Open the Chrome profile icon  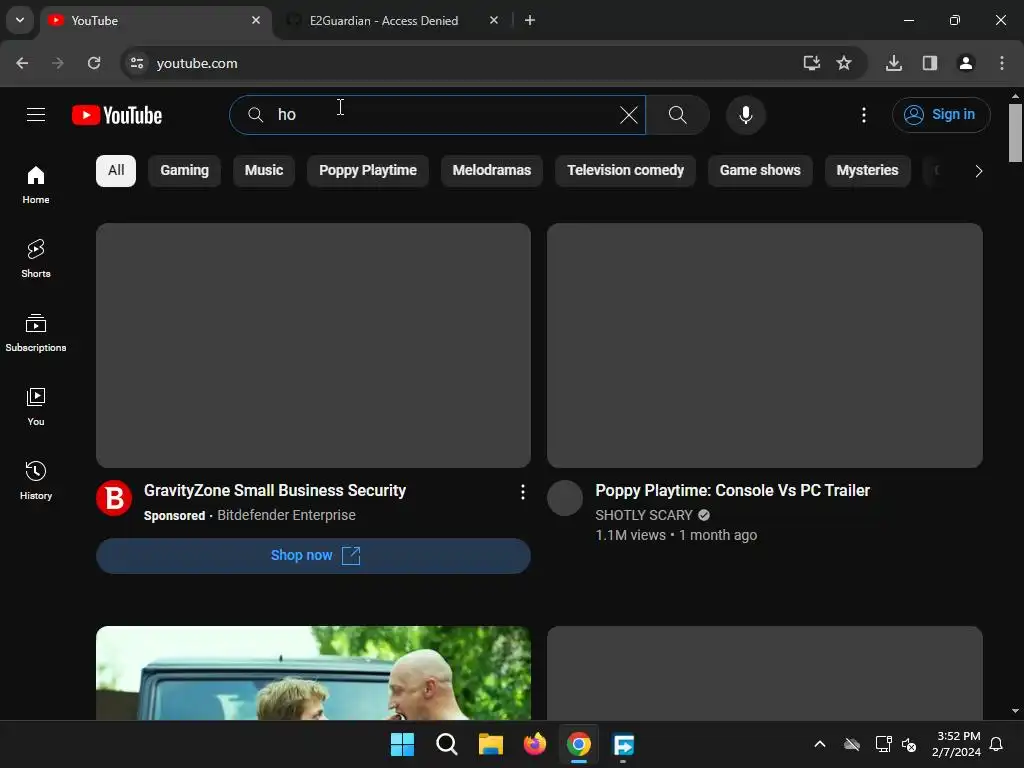point(965,63)
